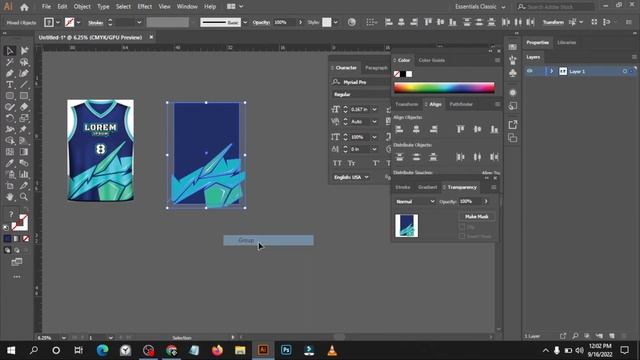Toggle Small Caps in Character panel
640x360 pixels.
[351, 163]
